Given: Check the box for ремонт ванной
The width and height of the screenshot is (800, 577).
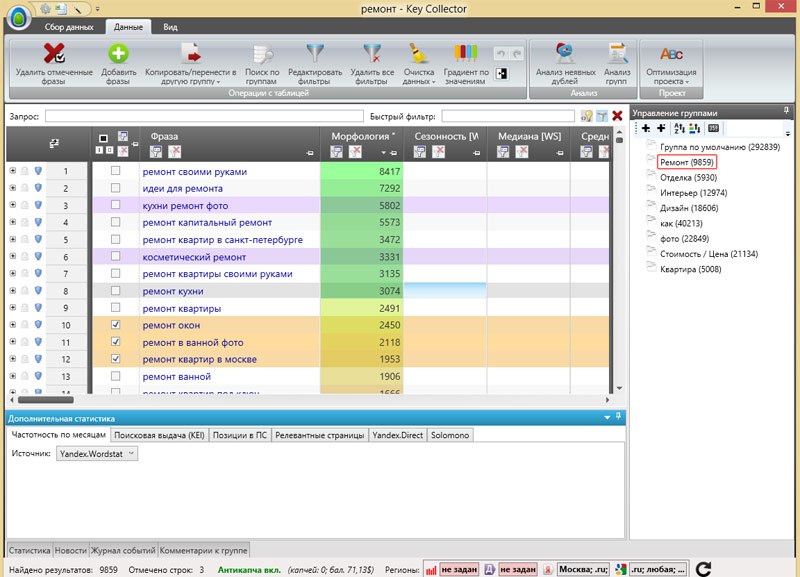Looking at the screenshot, I should click(116, 377).
